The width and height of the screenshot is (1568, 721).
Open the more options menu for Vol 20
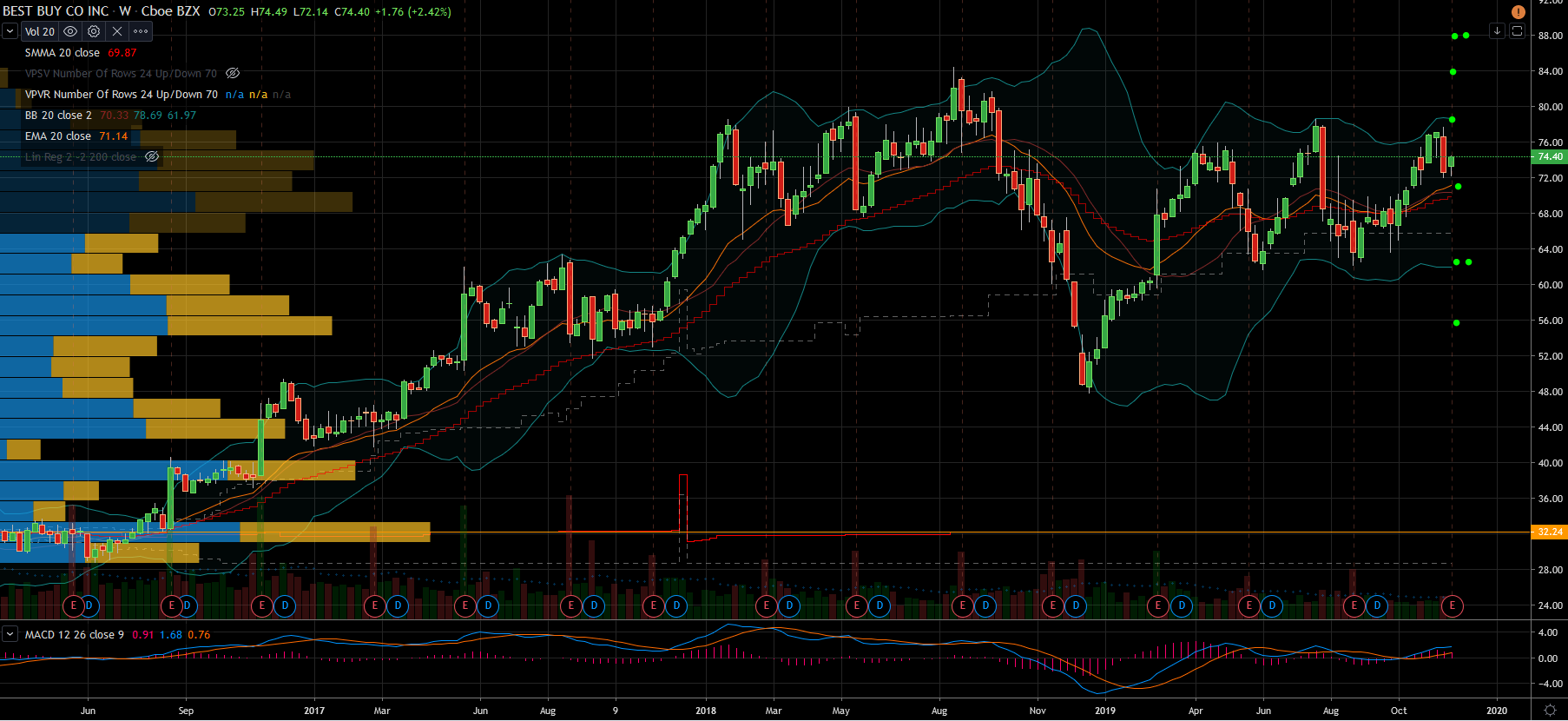141,31
